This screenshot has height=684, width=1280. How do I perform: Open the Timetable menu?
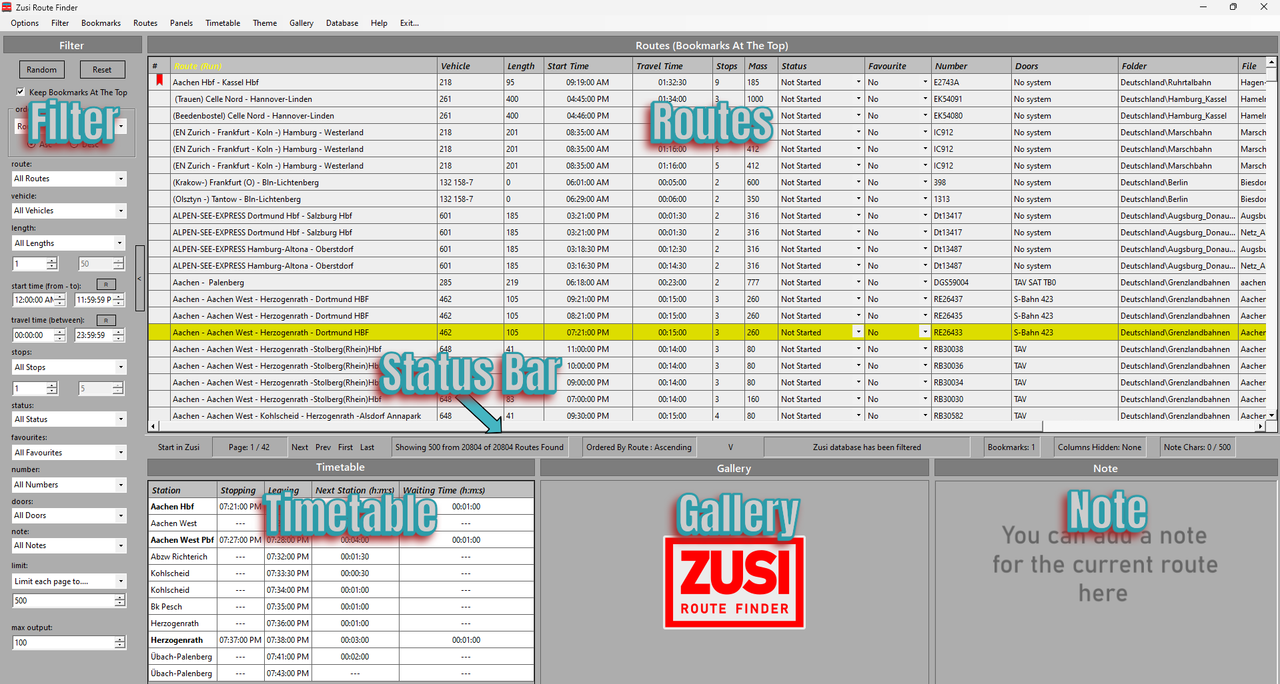coord(223,23)
